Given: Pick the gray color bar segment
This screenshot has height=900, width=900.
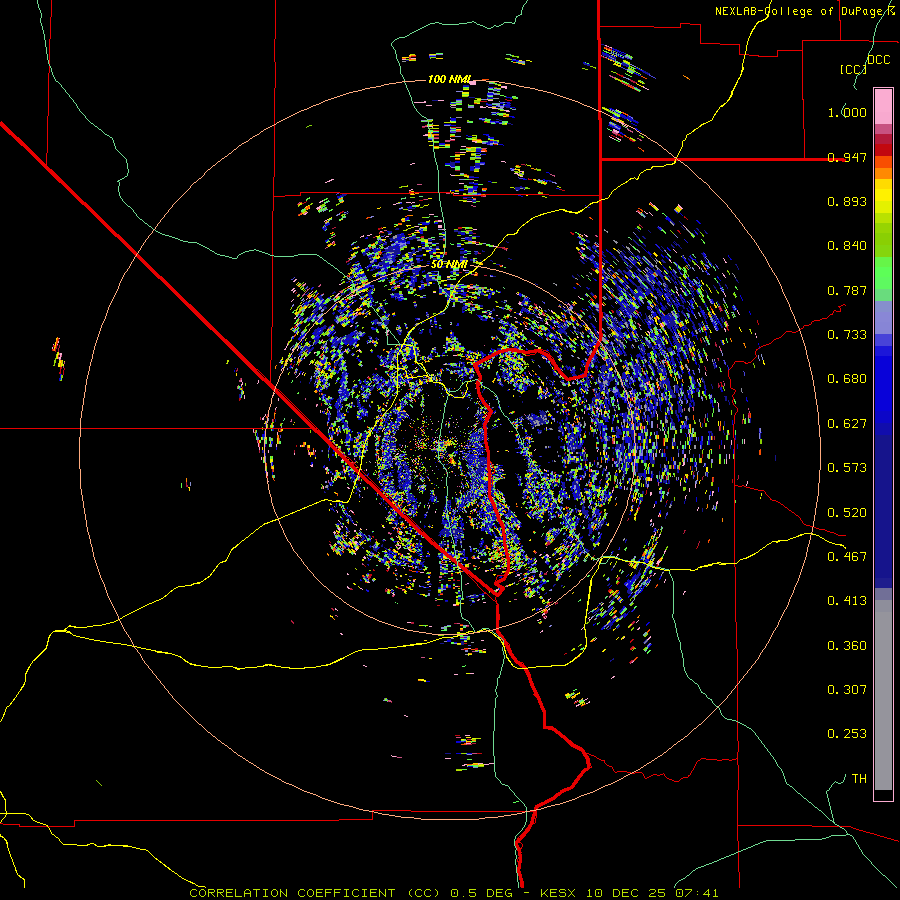Looking at the screenshot, I should (x=883, y=695).
